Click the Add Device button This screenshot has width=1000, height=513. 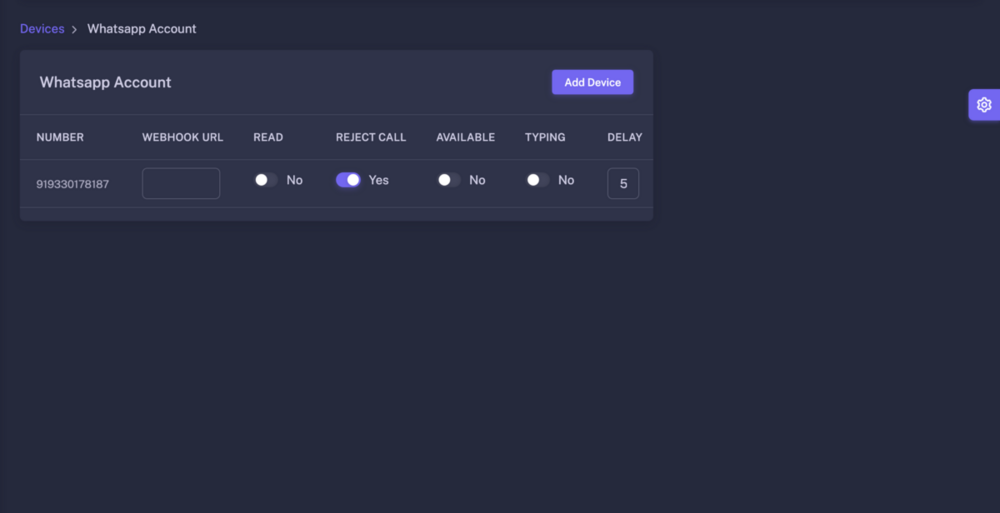592,82
